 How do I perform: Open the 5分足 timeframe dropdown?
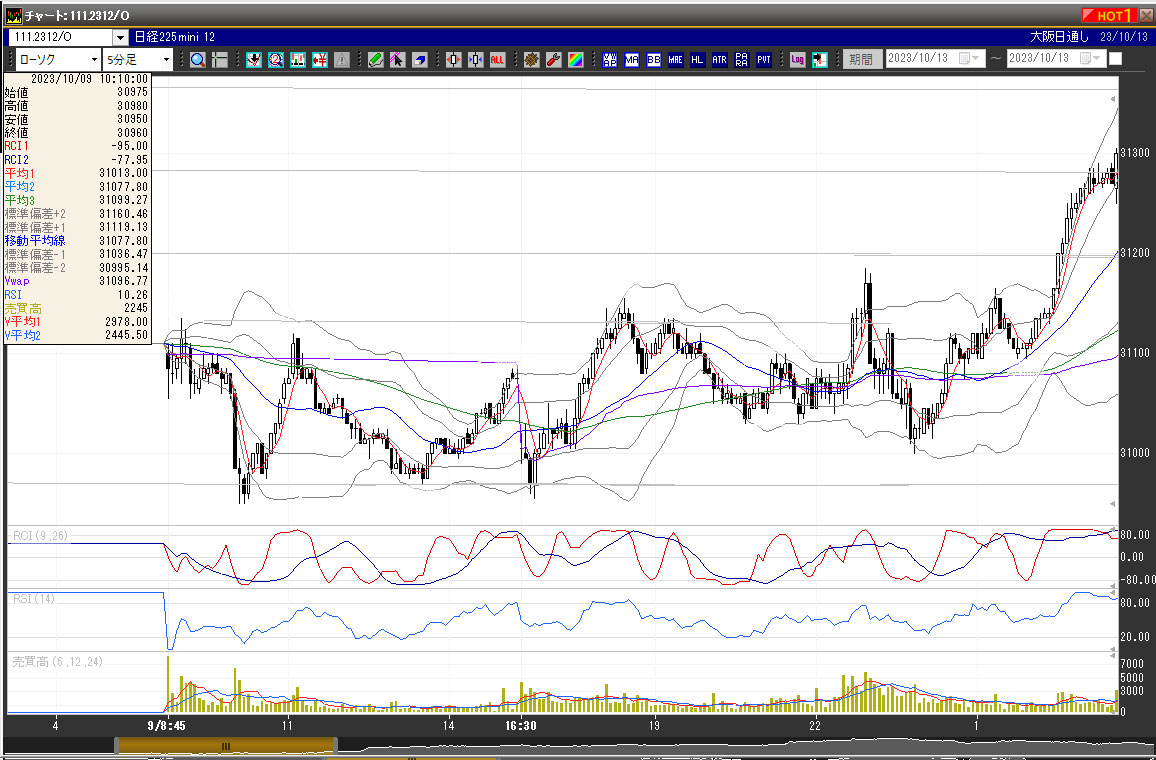166,60
